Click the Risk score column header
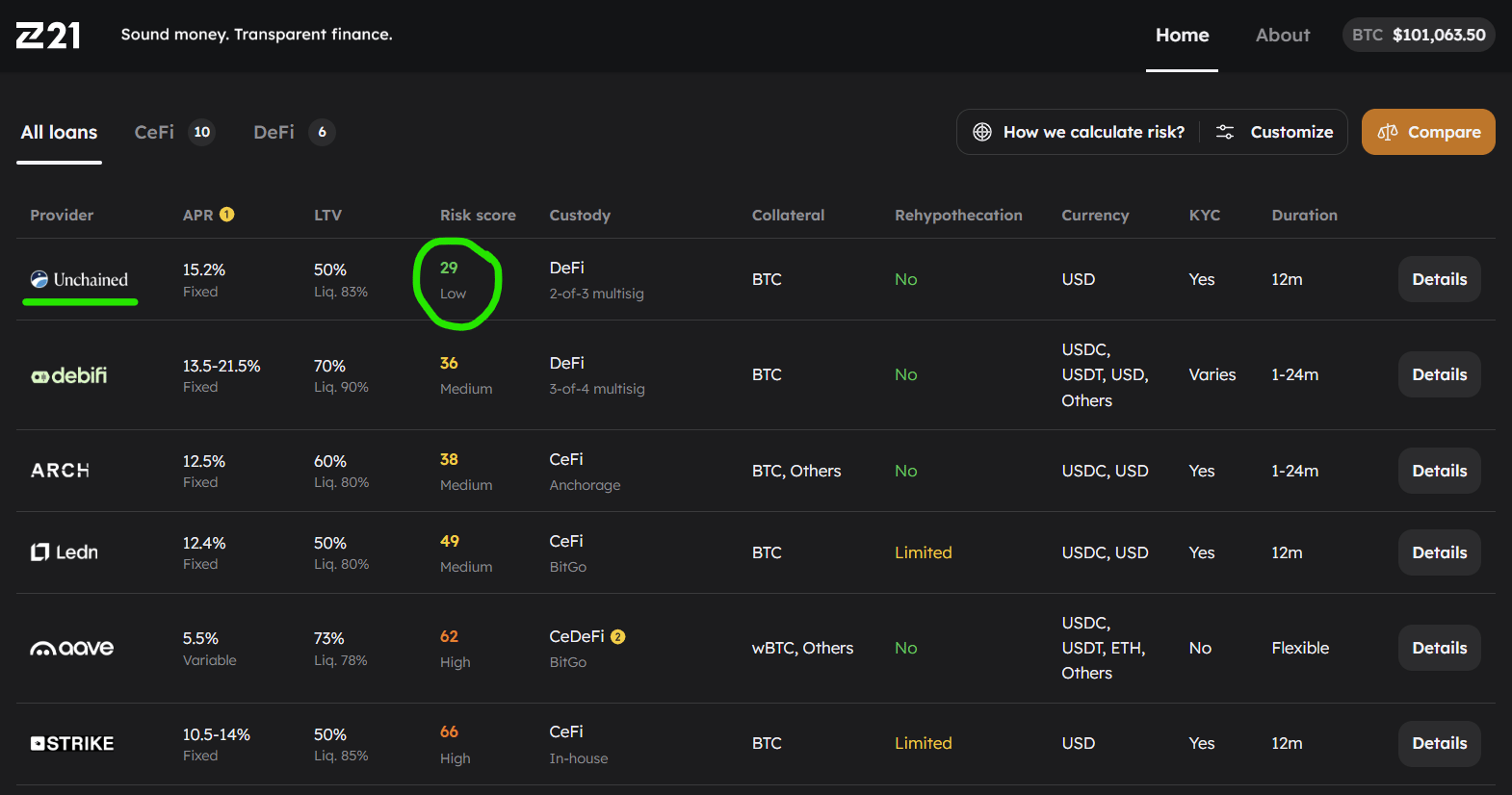The height and width of the screenshot is (795, 1512). 478,215
